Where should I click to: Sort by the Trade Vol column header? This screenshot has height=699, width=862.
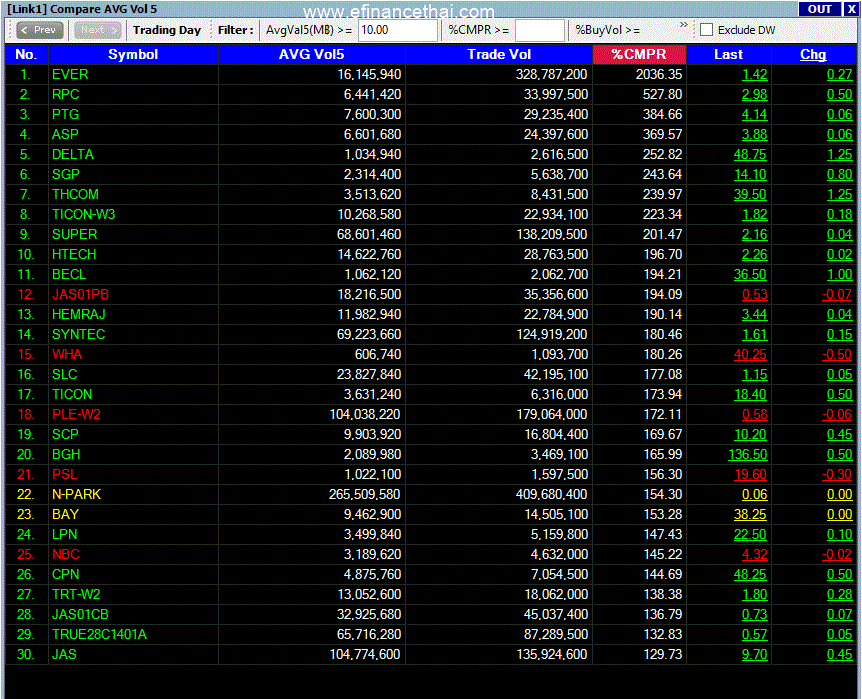coord(499,54)
